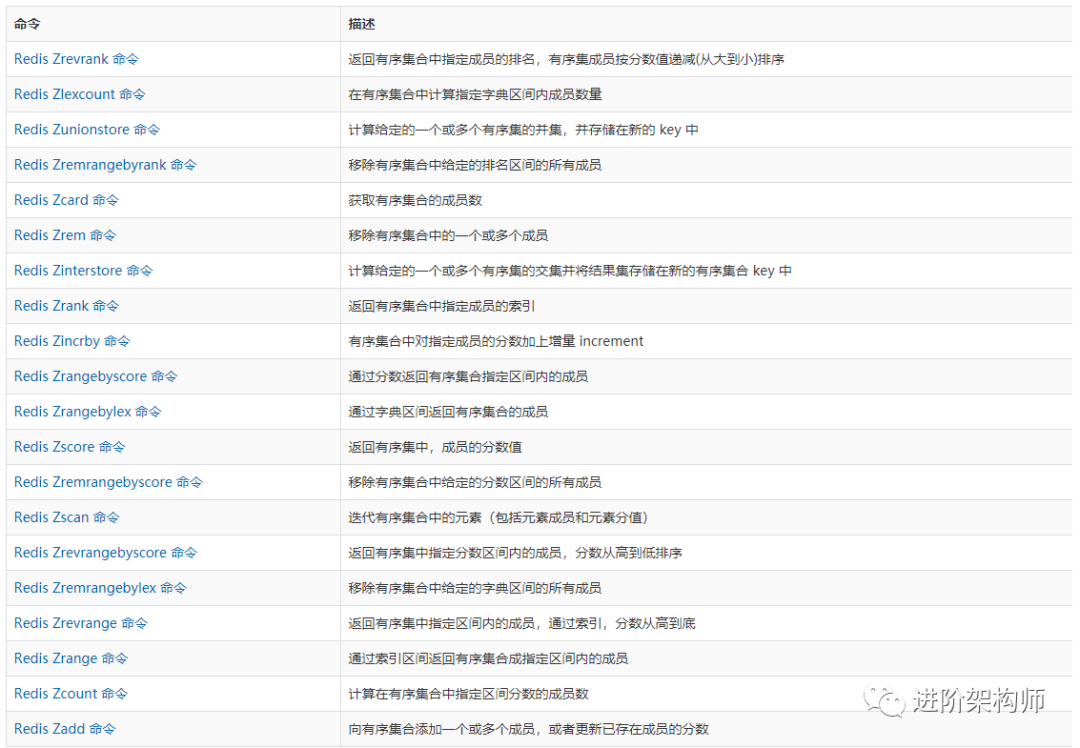The width and height of the screenshot is (1080, 748).
Task: Select the 交集 description text
Action: pos(570,271)
